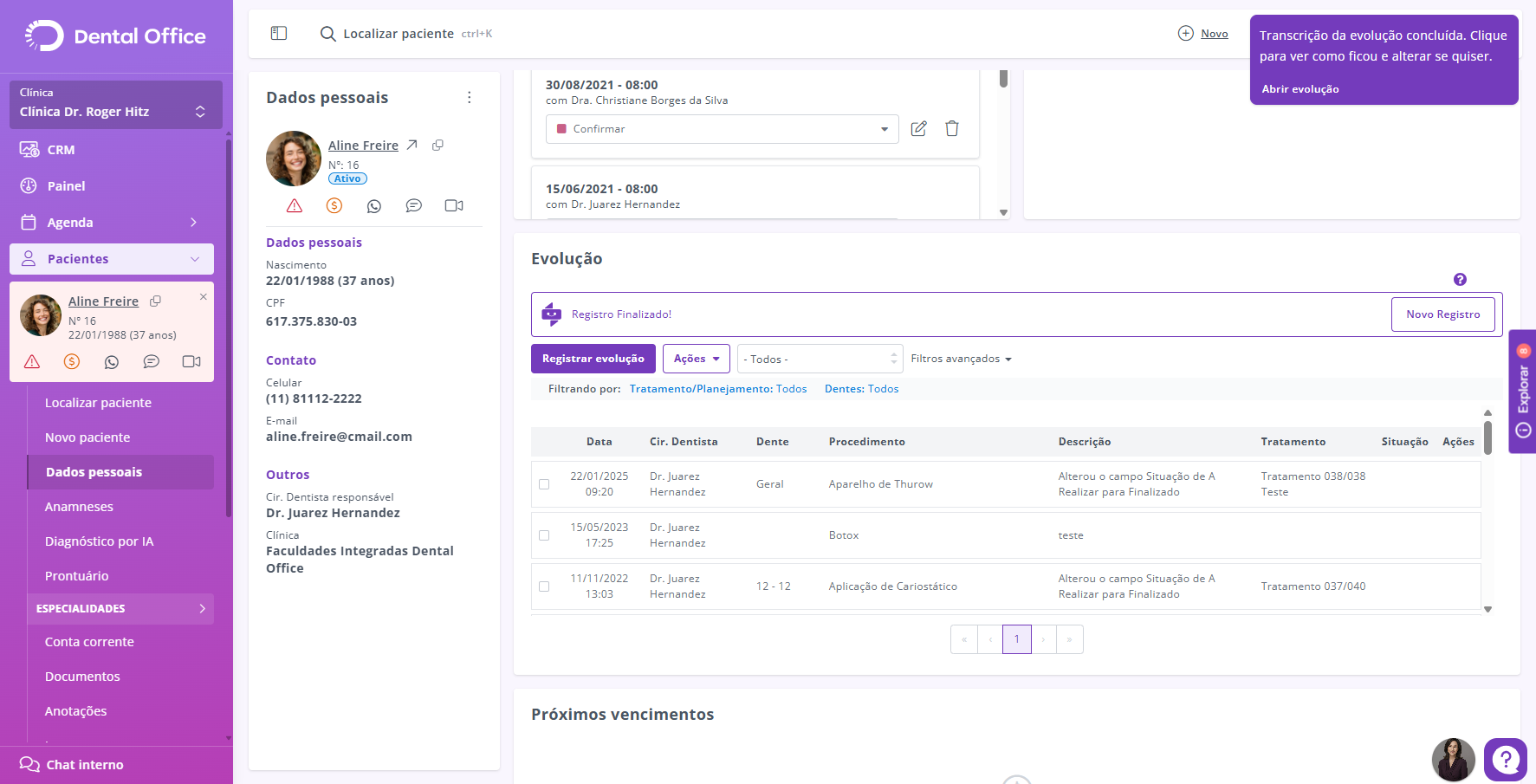Image resolution: width=1536 pixels, height=784 pixels.
Task: Select checkbox for 15/05/2023 Botox row
Action: pos(544,535)
